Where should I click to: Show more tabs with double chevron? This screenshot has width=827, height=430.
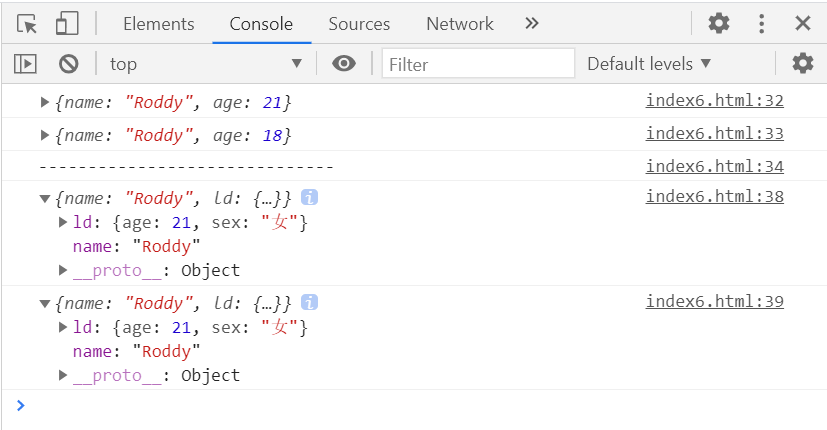(531, 24)
